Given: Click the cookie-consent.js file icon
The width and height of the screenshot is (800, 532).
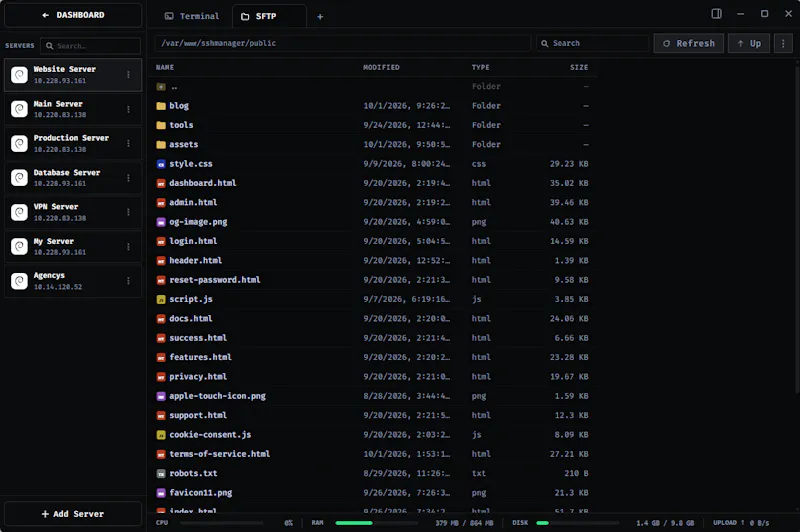Looking at the screenshot, I should tap(161, 435).
